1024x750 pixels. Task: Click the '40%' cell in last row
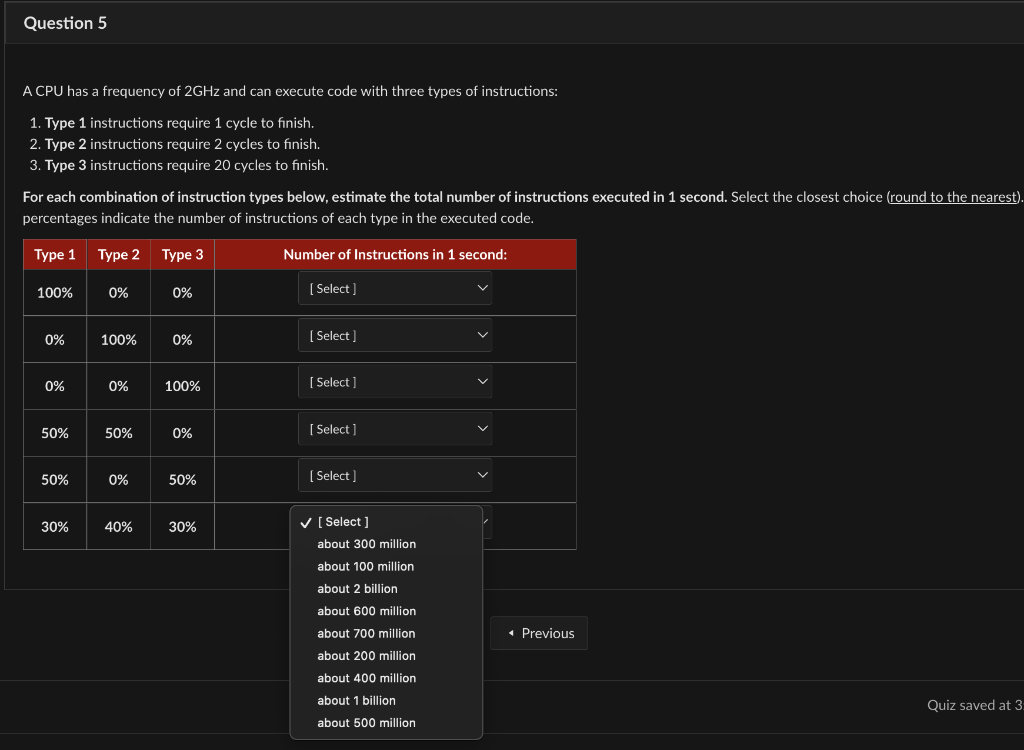pos(119,527)
